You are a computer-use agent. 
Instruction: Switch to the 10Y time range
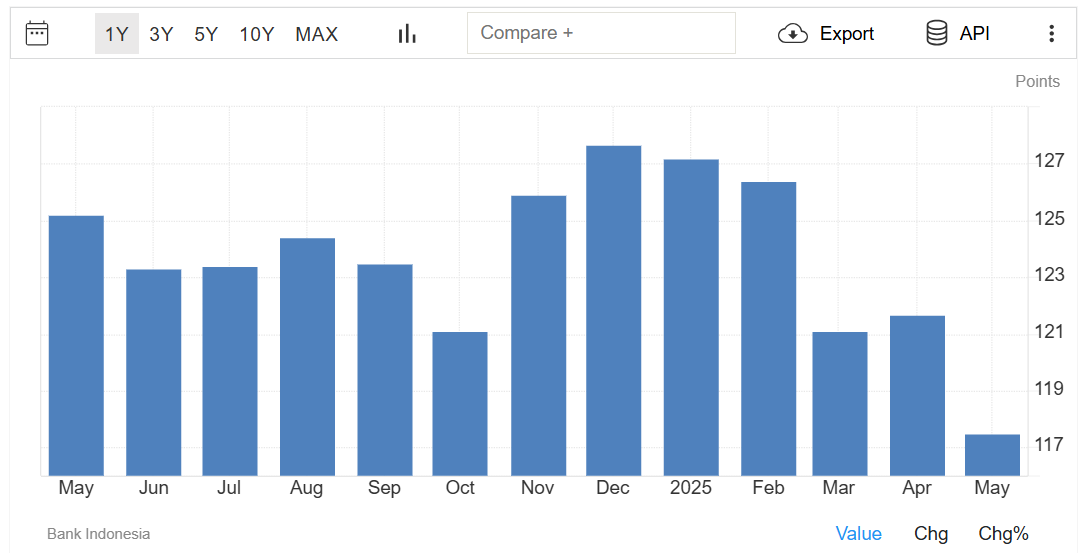point(257,34)
